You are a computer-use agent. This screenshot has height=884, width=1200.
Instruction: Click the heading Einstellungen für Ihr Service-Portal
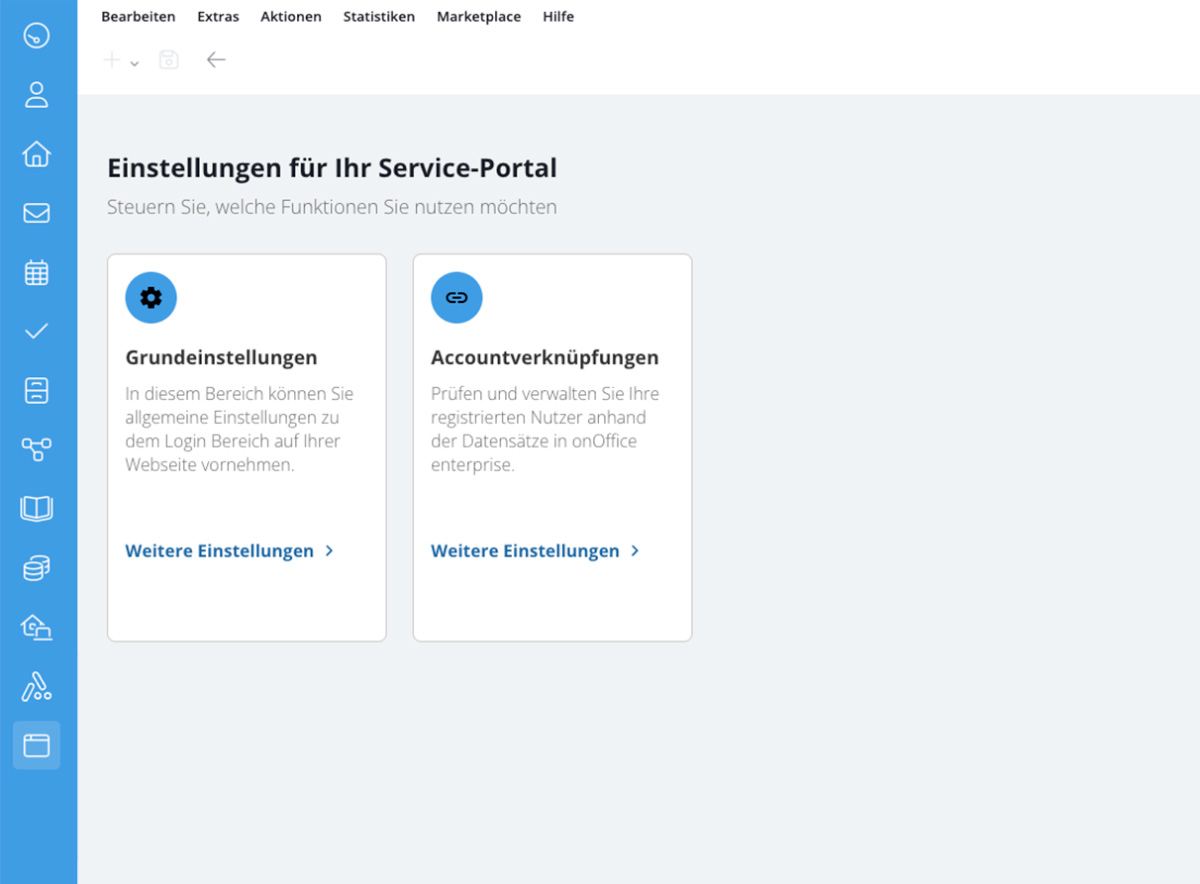(332, 167)
